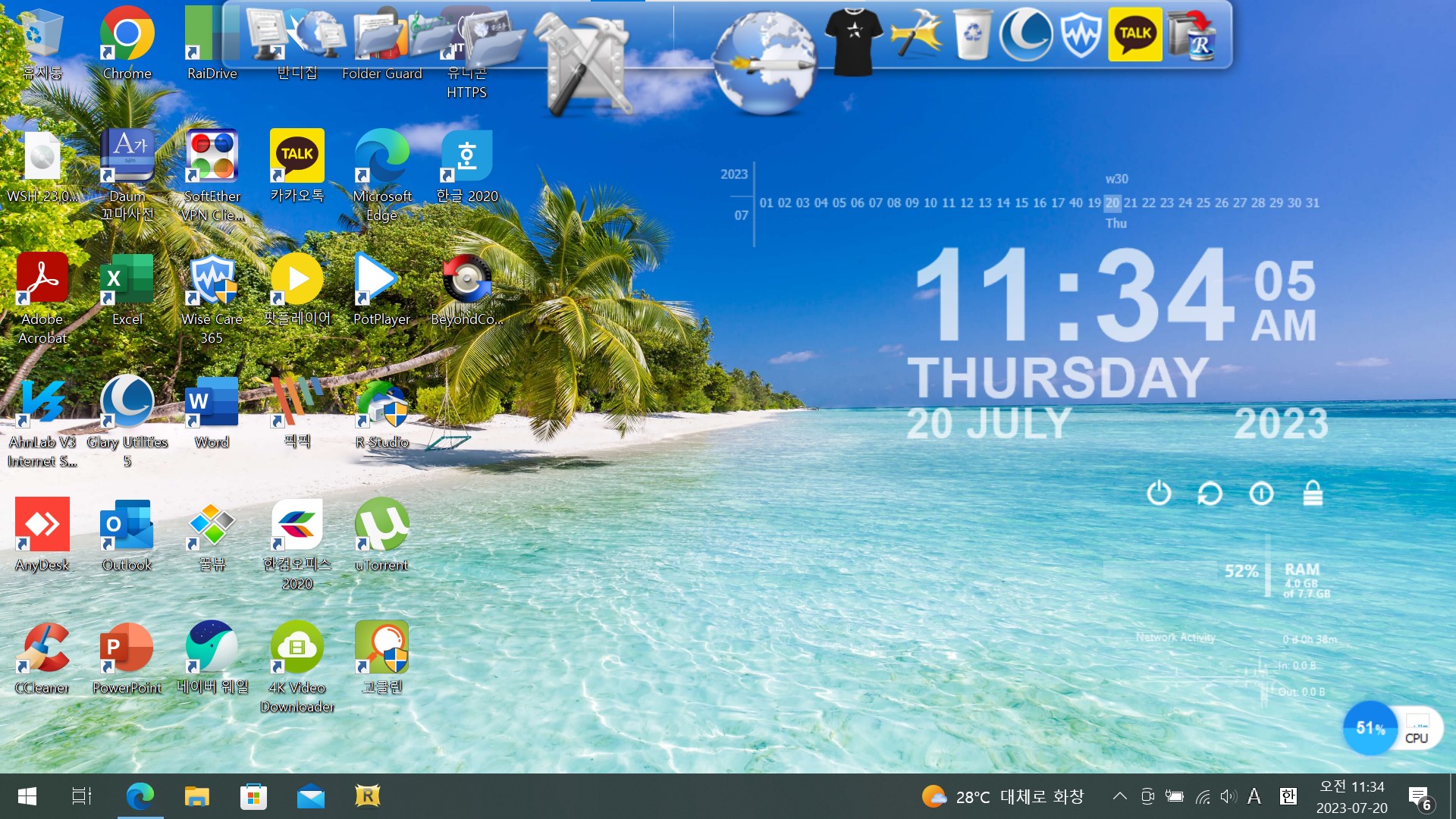This screenshot has height=819, width=1456.
Task: Open the Recycle Bin (휴지통) desktop icon
Action: point(42,34)
